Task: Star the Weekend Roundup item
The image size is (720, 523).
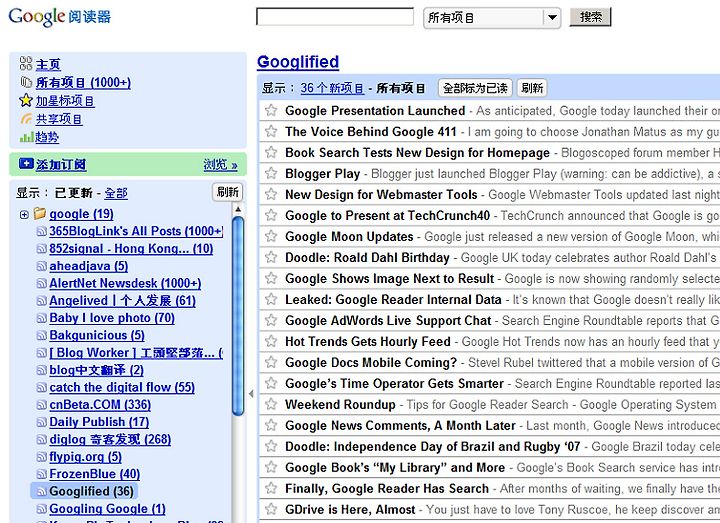Action: pos(271,405)
